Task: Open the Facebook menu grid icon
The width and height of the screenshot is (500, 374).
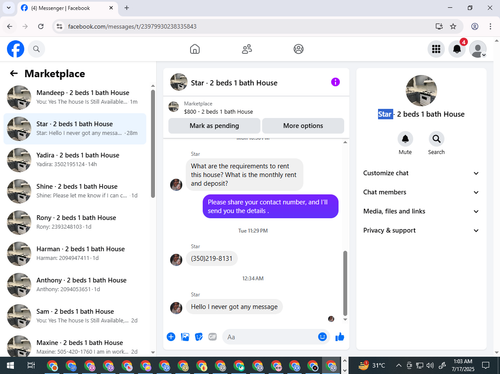Action: point(436,49)
